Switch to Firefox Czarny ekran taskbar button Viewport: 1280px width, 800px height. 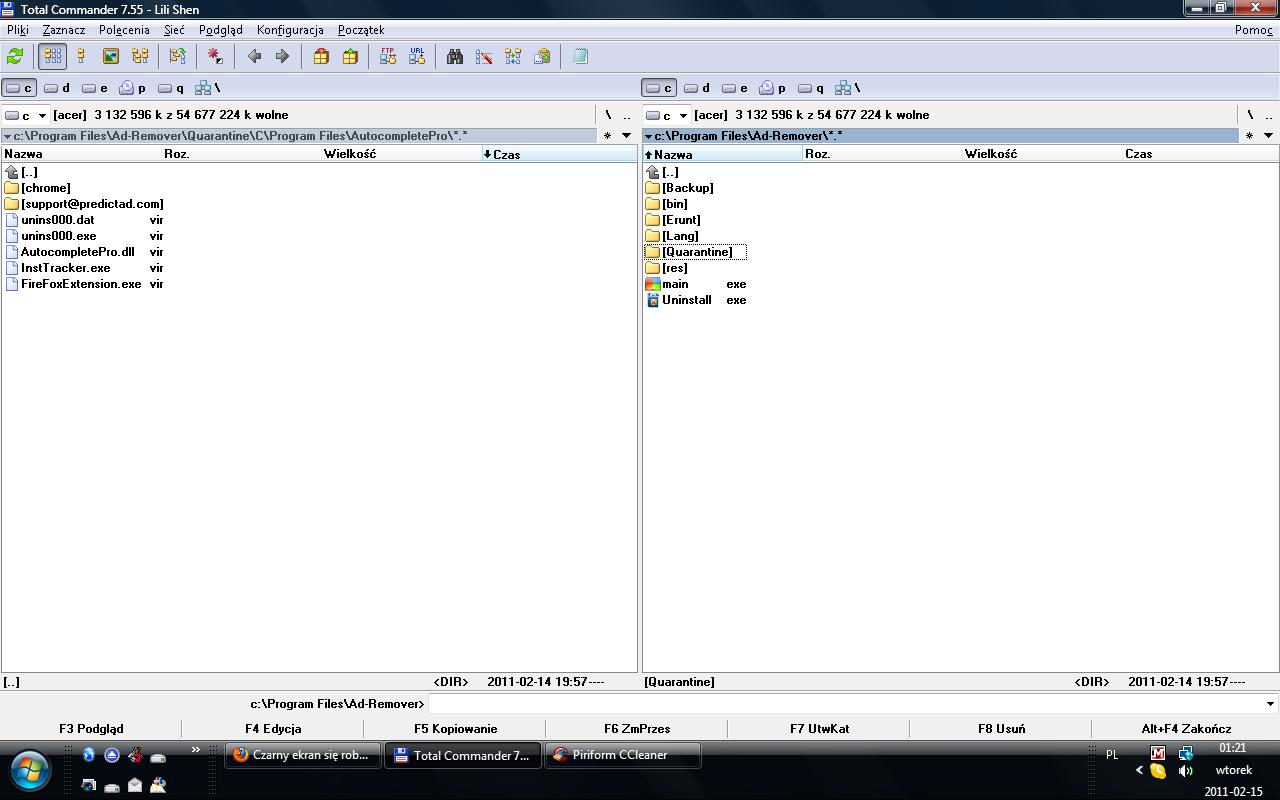[304, 755]
